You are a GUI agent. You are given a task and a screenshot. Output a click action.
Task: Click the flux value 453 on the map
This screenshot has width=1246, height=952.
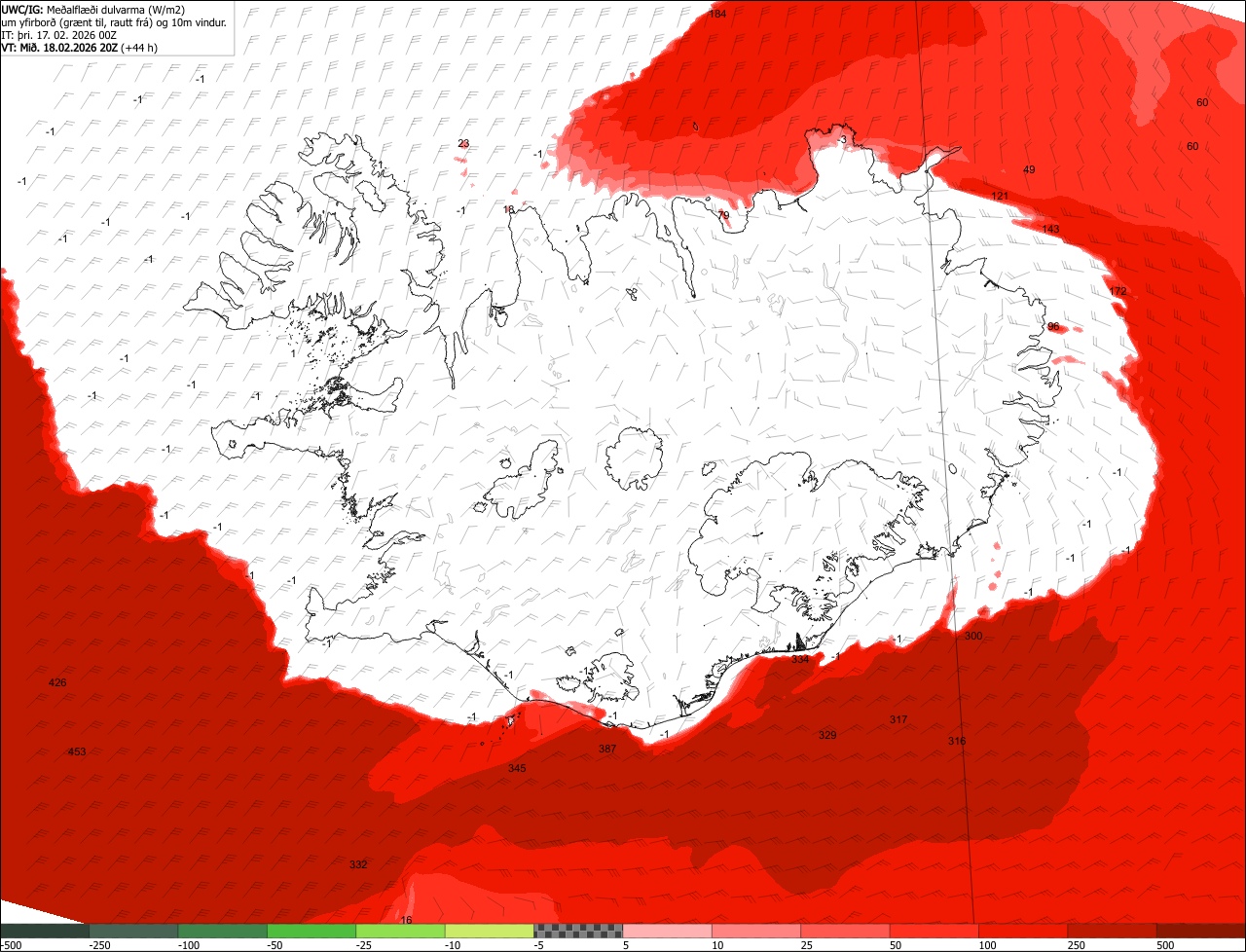click(77, 751)
